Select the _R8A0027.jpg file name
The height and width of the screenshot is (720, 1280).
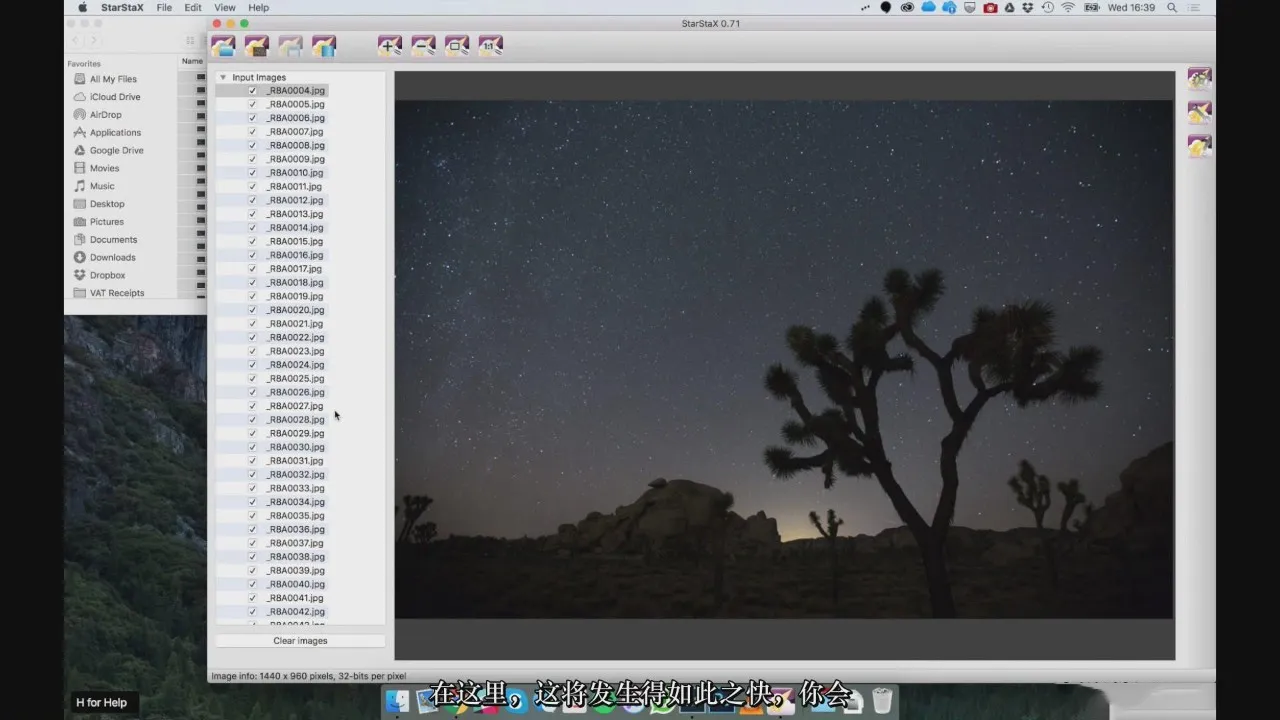click(x=295, y=406)
